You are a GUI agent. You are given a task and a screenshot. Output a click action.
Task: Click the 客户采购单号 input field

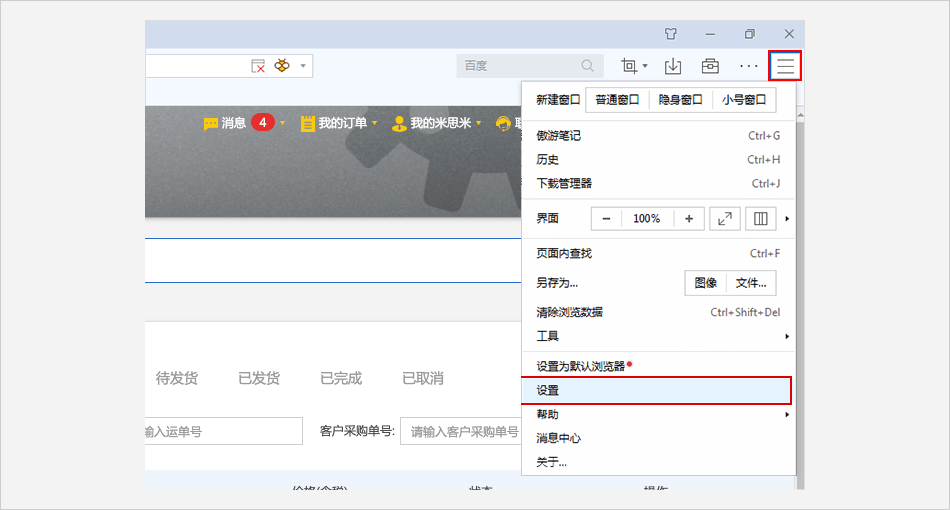point(462,431)
